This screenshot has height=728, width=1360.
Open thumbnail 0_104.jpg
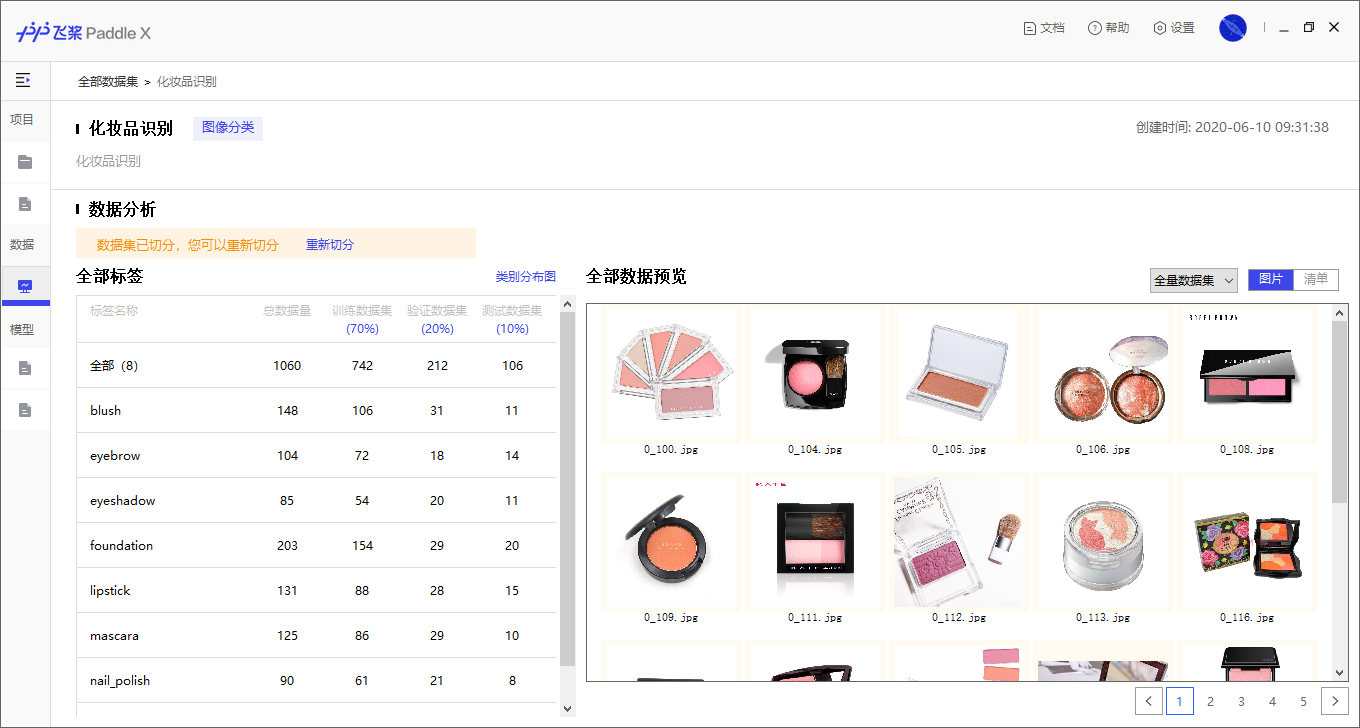(815, 375)
